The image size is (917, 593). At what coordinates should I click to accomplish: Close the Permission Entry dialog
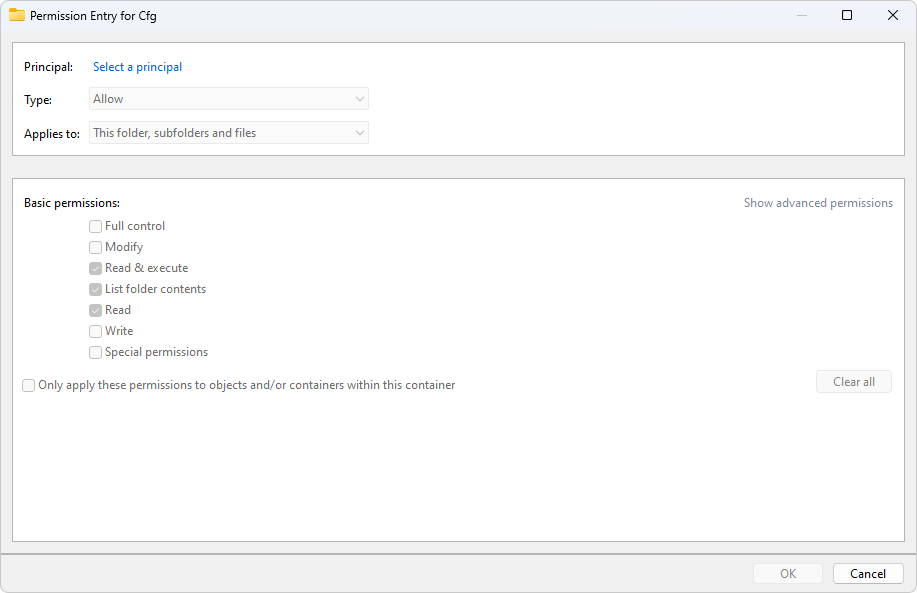pos(892,15)
